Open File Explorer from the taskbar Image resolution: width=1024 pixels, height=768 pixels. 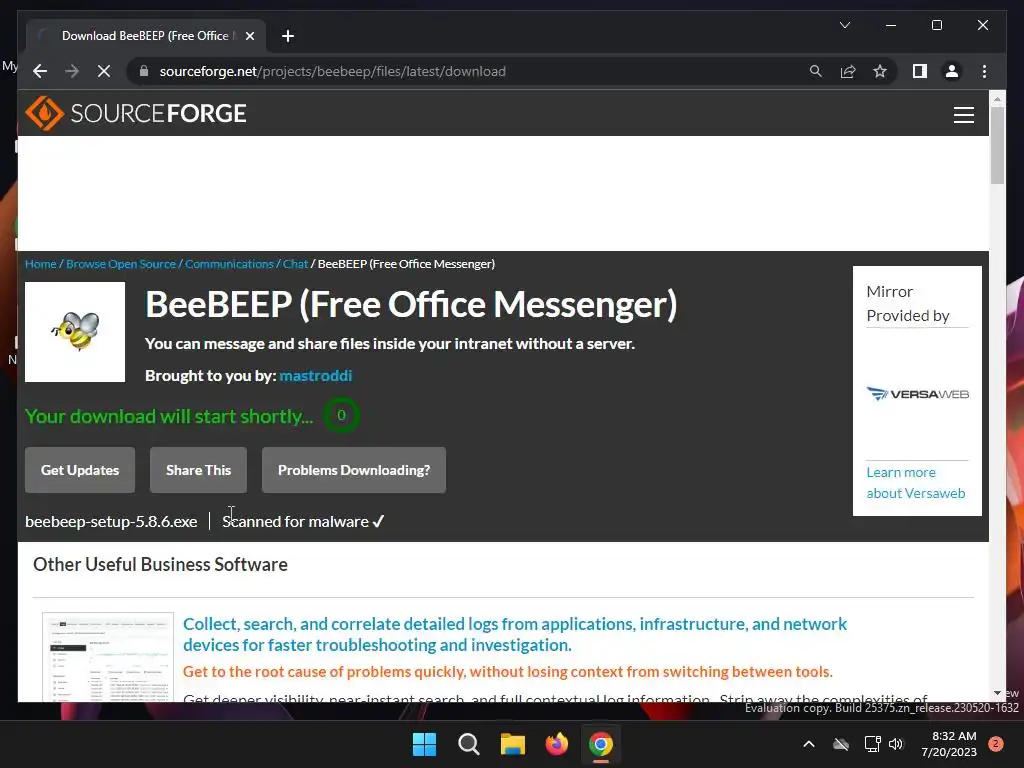pyautogui.click(x=513, y=744)
